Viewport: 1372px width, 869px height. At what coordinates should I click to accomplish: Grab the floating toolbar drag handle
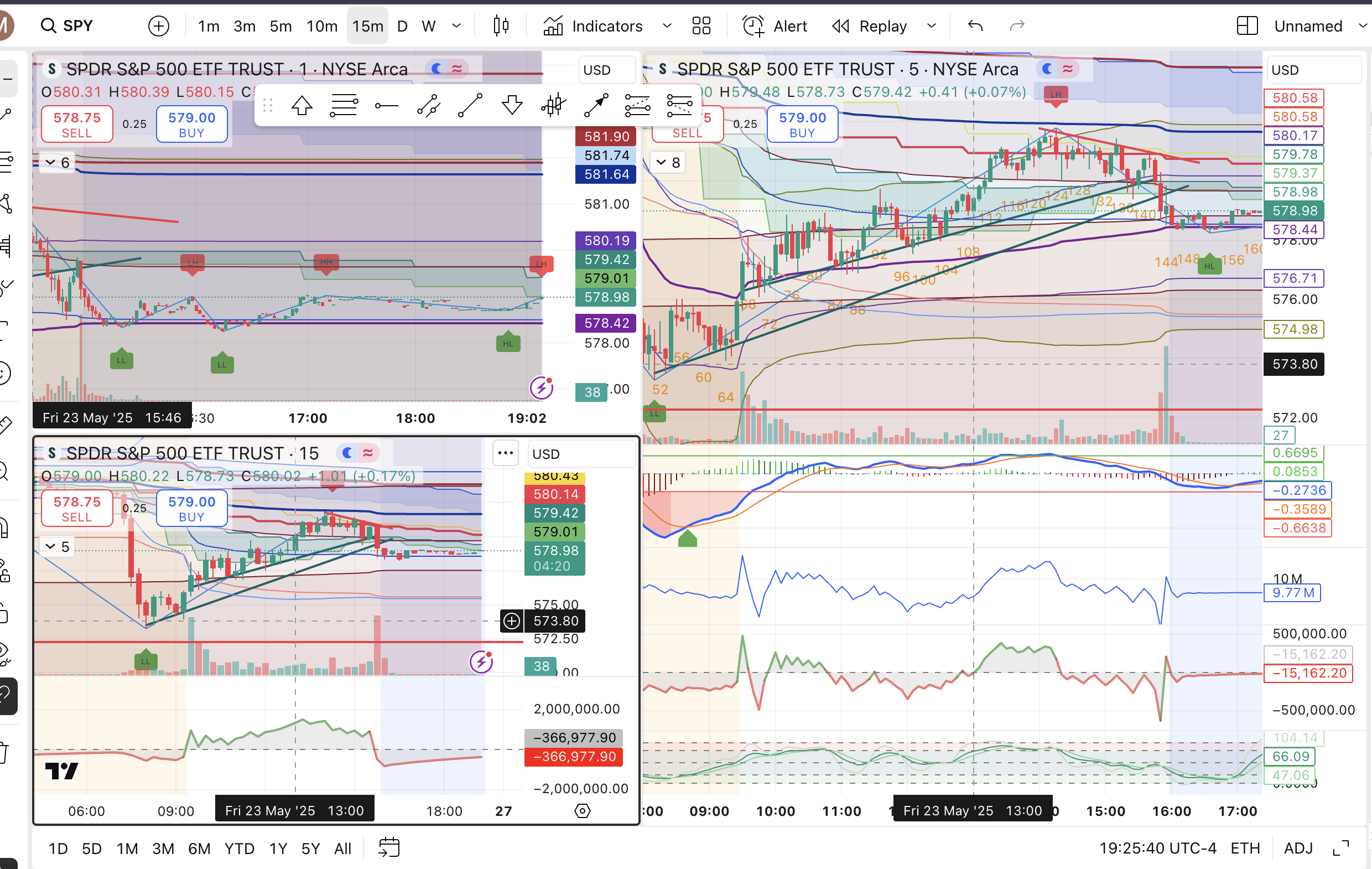(x=268, y=106)
